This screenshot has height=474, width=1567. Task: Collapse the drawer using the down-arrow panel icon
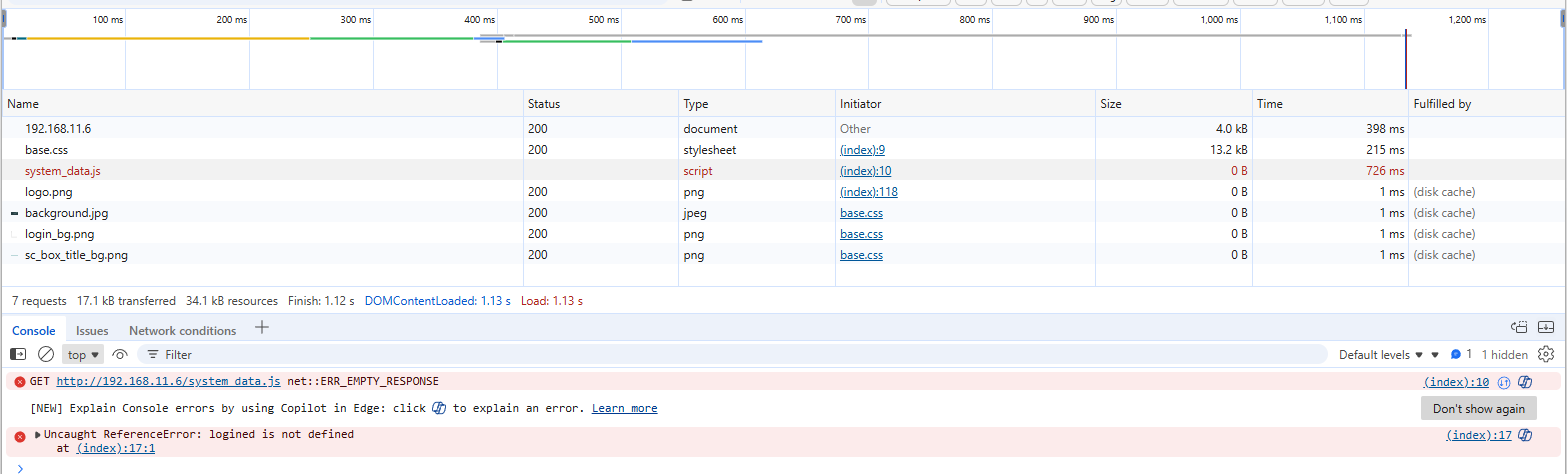click(x=1546, y=327)
